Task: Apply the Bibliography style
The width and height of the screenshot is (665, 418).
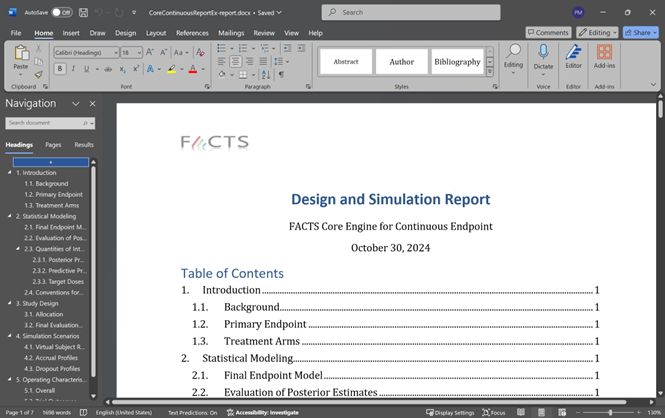Action: pos(457,62)
